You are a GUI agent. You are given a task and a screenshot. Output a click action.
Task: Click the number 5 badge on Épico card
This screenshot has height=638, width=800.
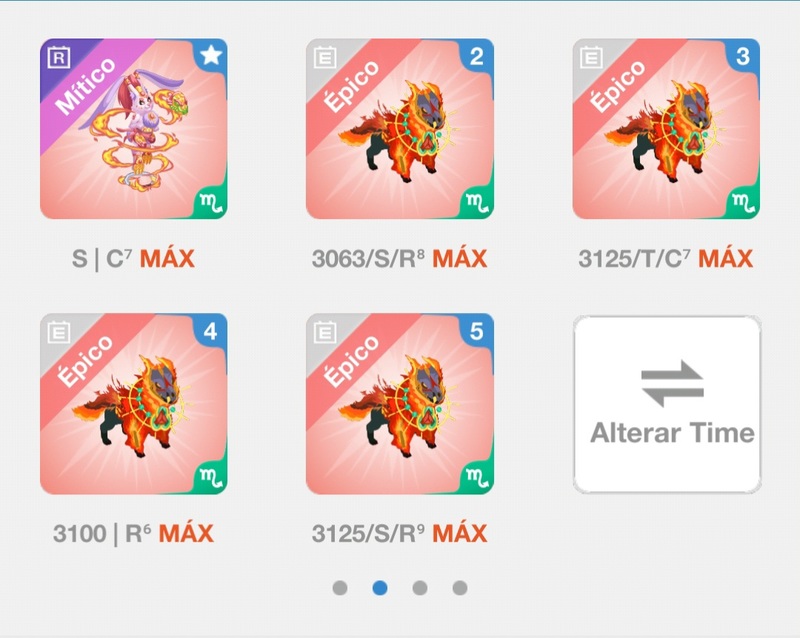pyautogui.click(x=477, y=331)
